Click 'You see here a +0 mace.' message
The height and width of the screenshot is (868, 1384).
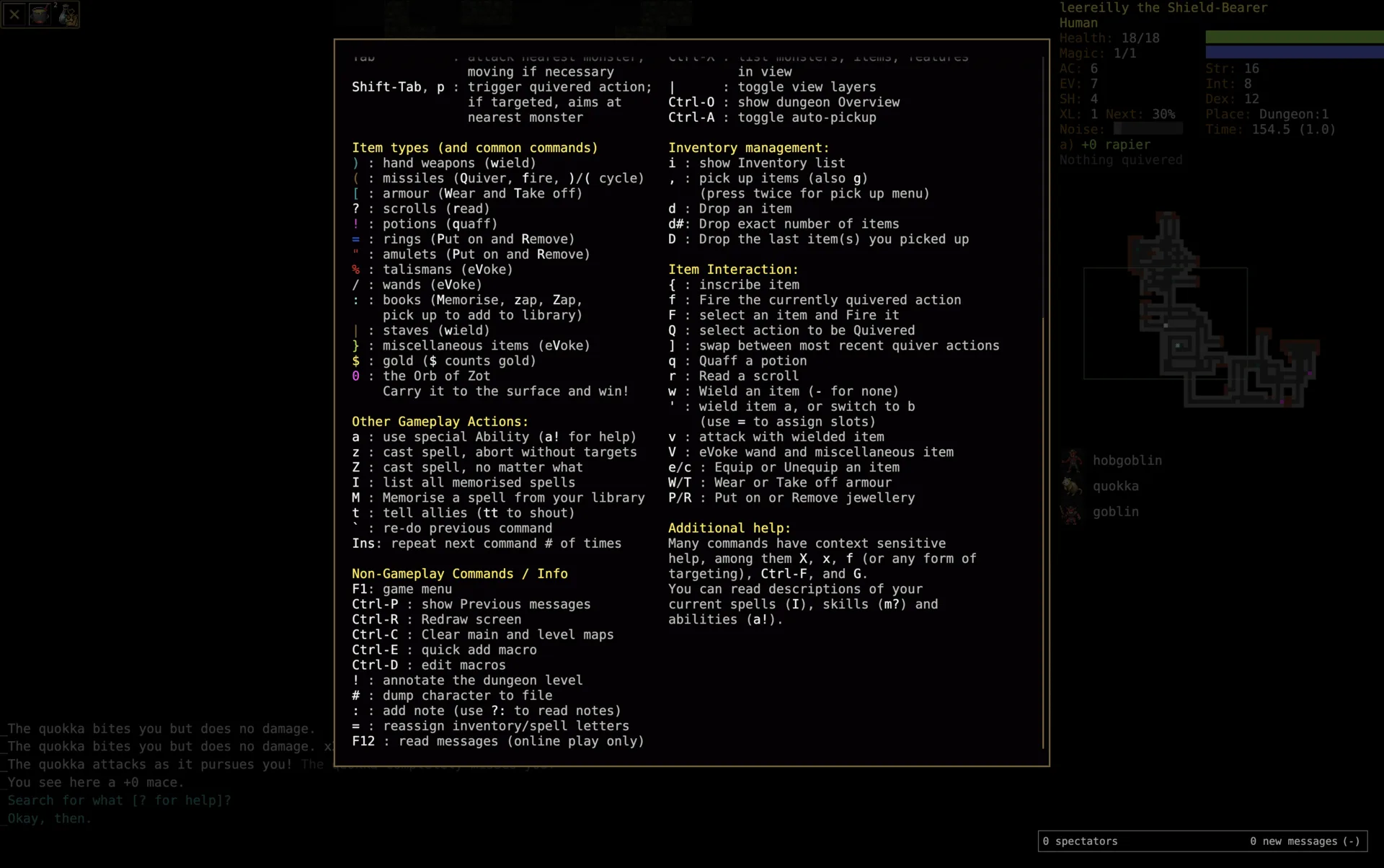click(96, 782)
